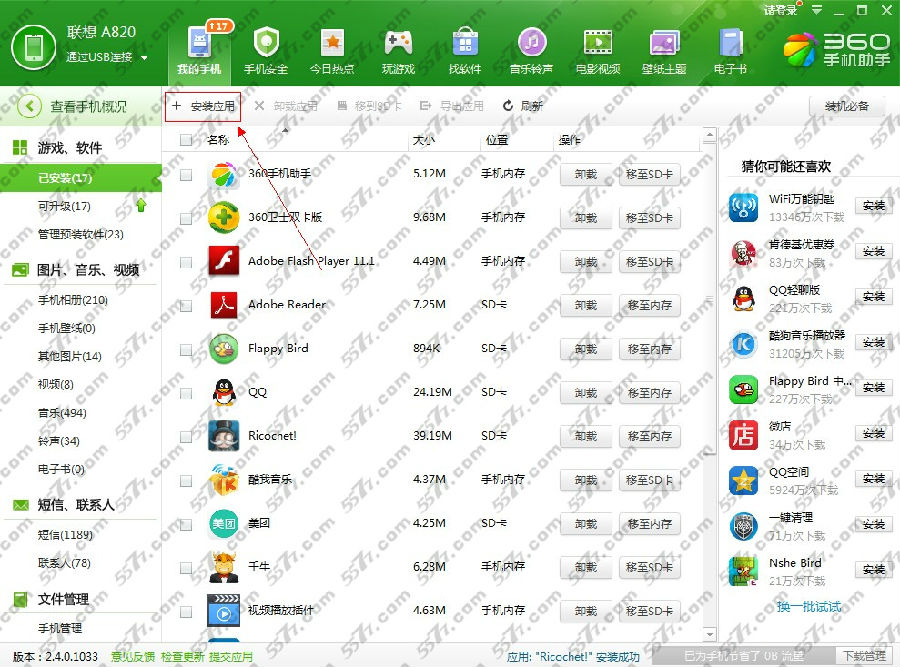The width and height of the screenshot is (900, 667).
Task: Click the 360手机助手 logo
Action: pyautogui.click(x=837, y=50)
